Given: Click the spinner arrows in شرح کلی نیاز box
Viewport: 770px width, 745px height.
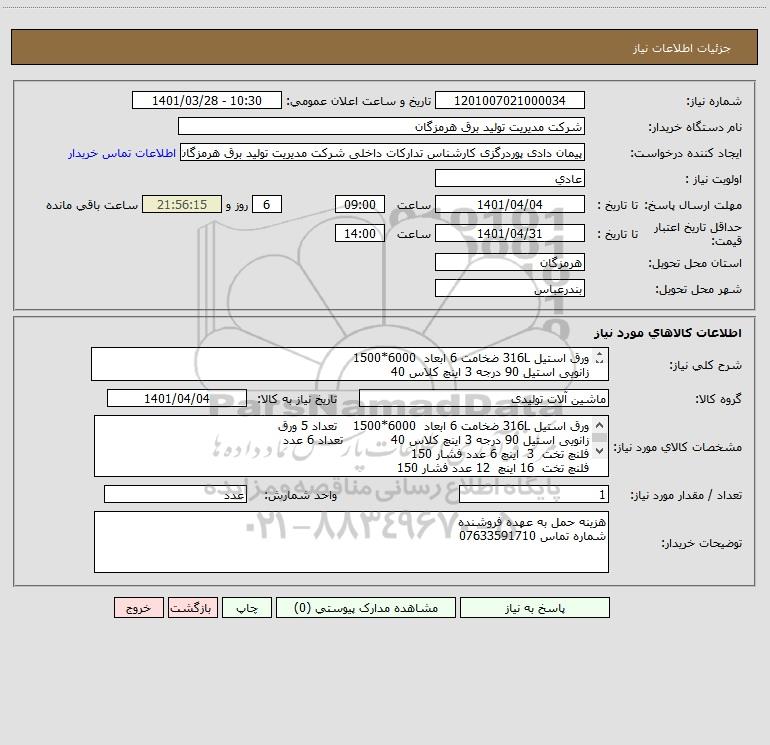Looking at the screenshot, I should (599, 358).
